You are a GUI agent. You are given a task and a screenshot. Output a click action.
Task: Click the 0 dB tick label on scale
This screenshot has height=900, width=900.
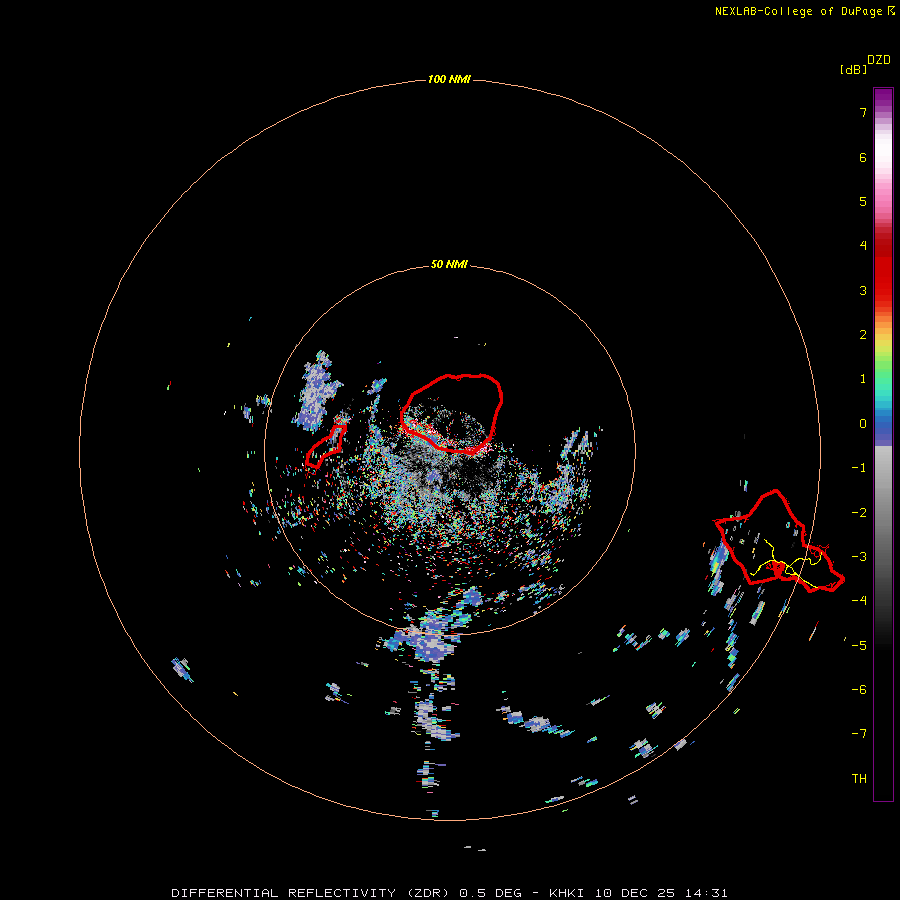click(x=863, y=424)
